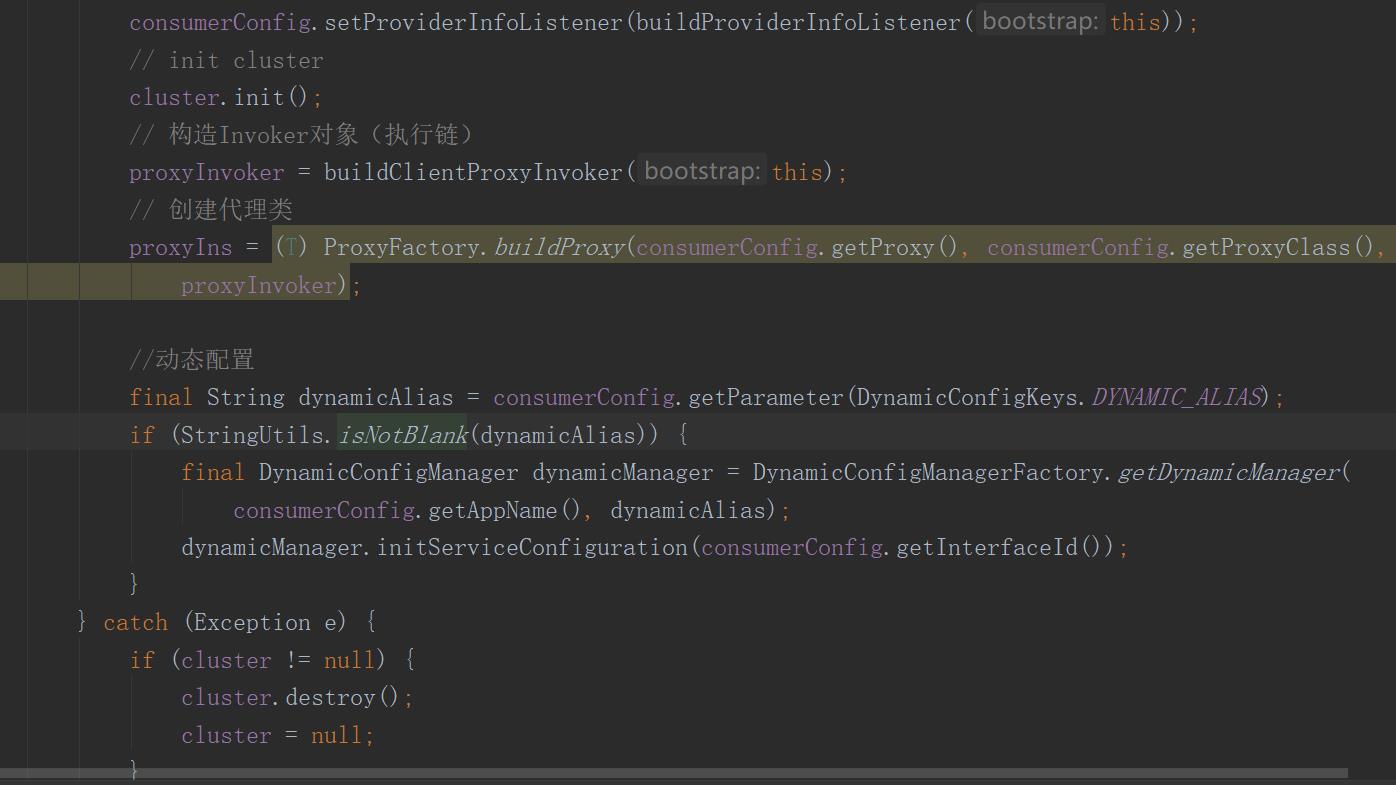1396x785 pixels.
Task: Click the getInterfaceId() call
Action: tap(1000, 547)
